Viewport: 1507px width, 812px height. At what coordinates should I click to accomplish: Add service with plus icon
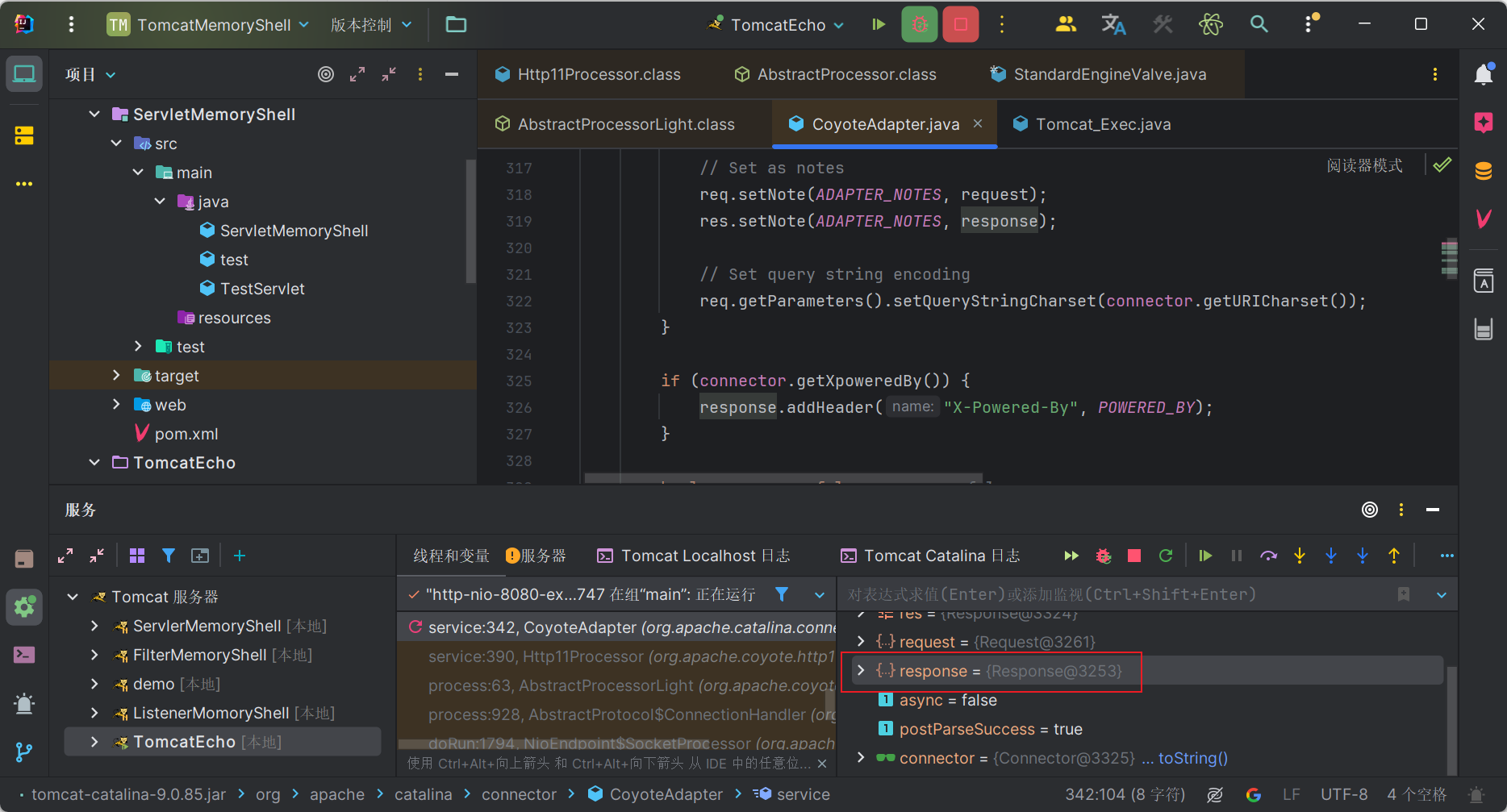coord(240,556)
